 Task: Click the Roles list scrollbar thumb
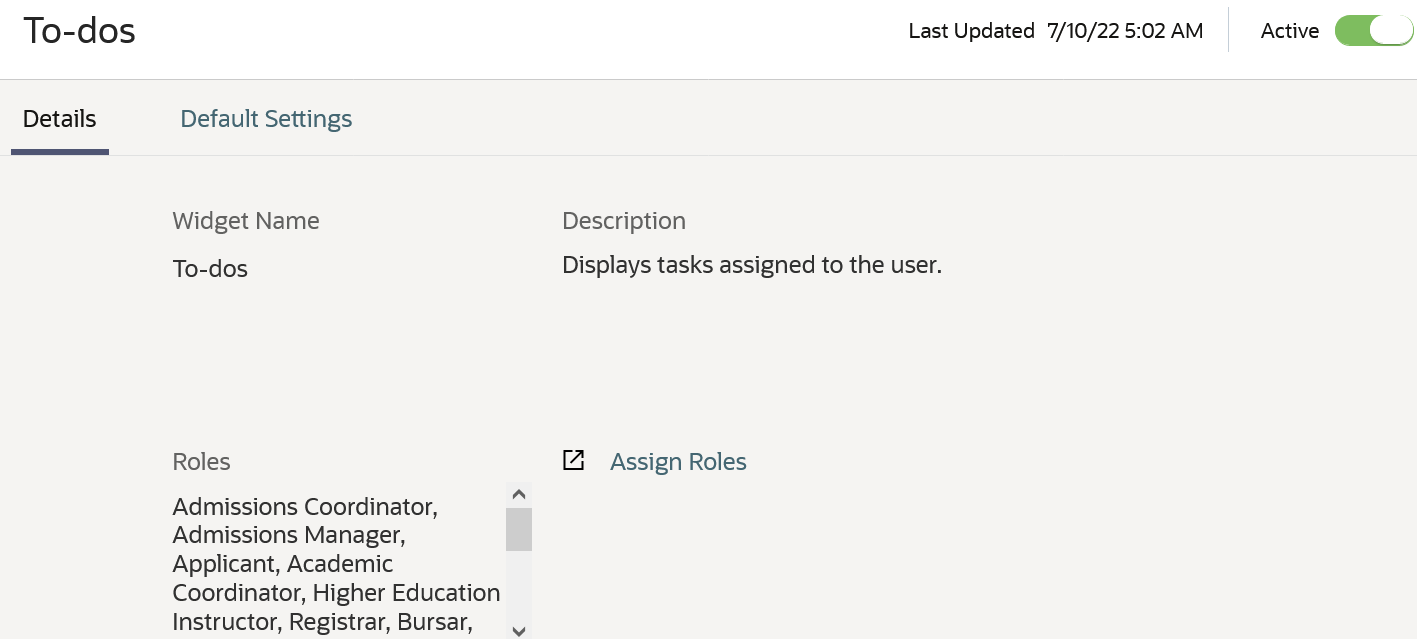click(x=518, y=529)
